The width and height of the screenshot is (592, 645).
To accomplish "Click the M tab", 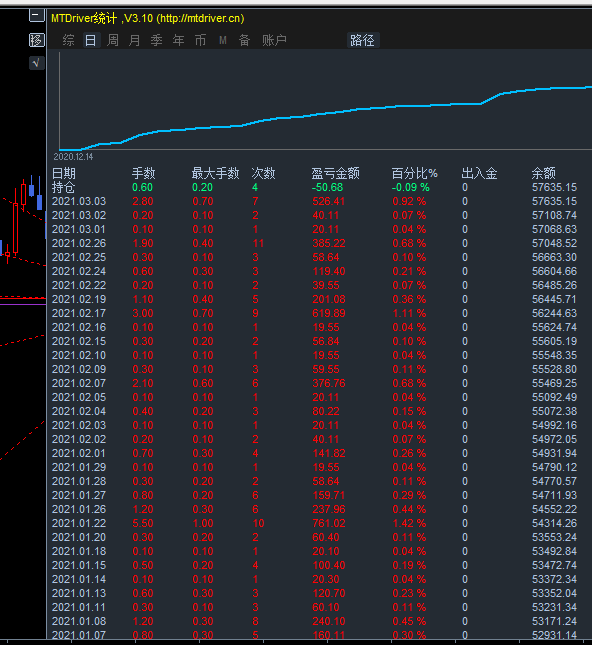I will coord(223,40).
